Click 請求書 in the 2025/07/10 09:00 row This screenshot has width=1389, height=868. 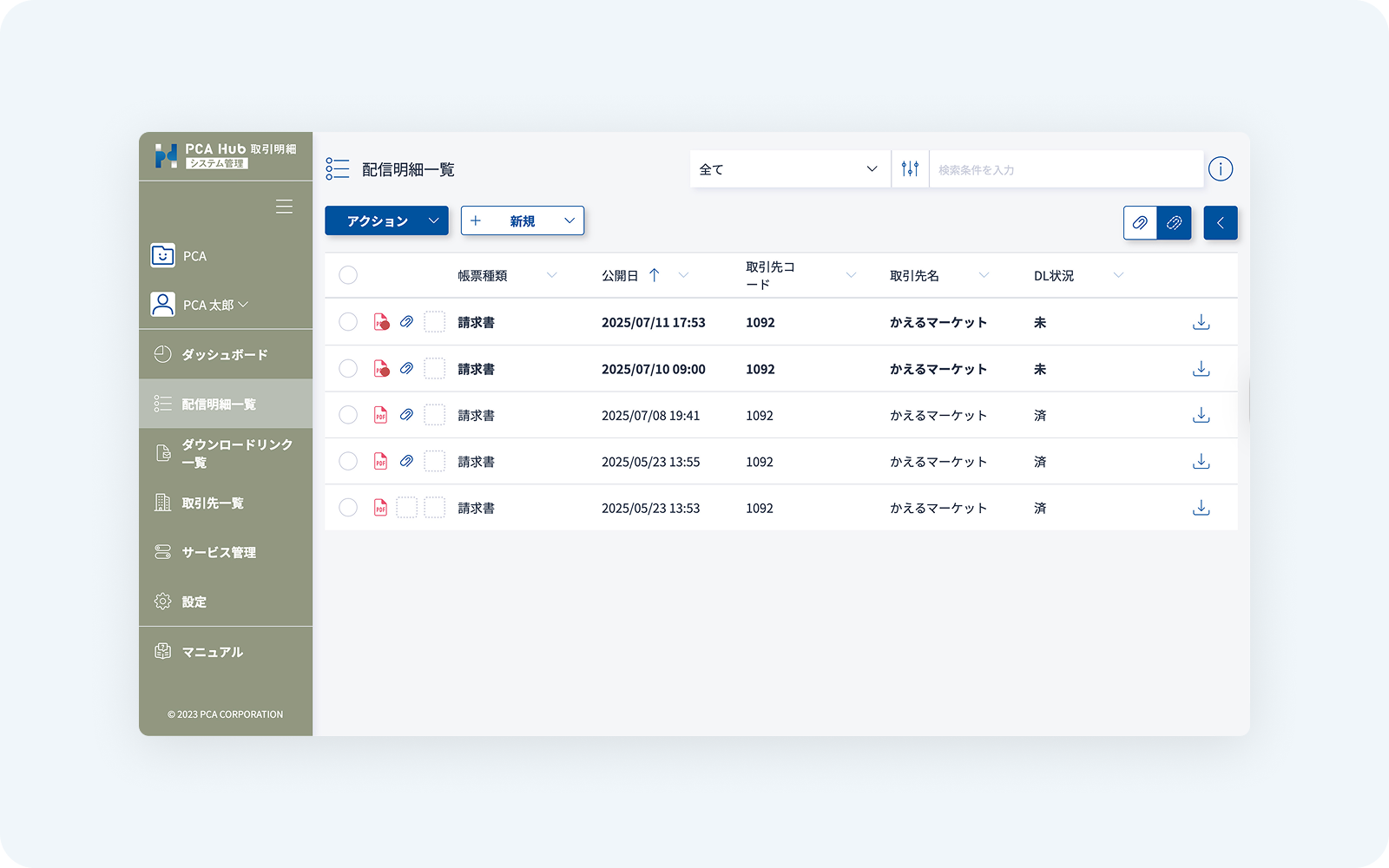click(x=477, y=369)
